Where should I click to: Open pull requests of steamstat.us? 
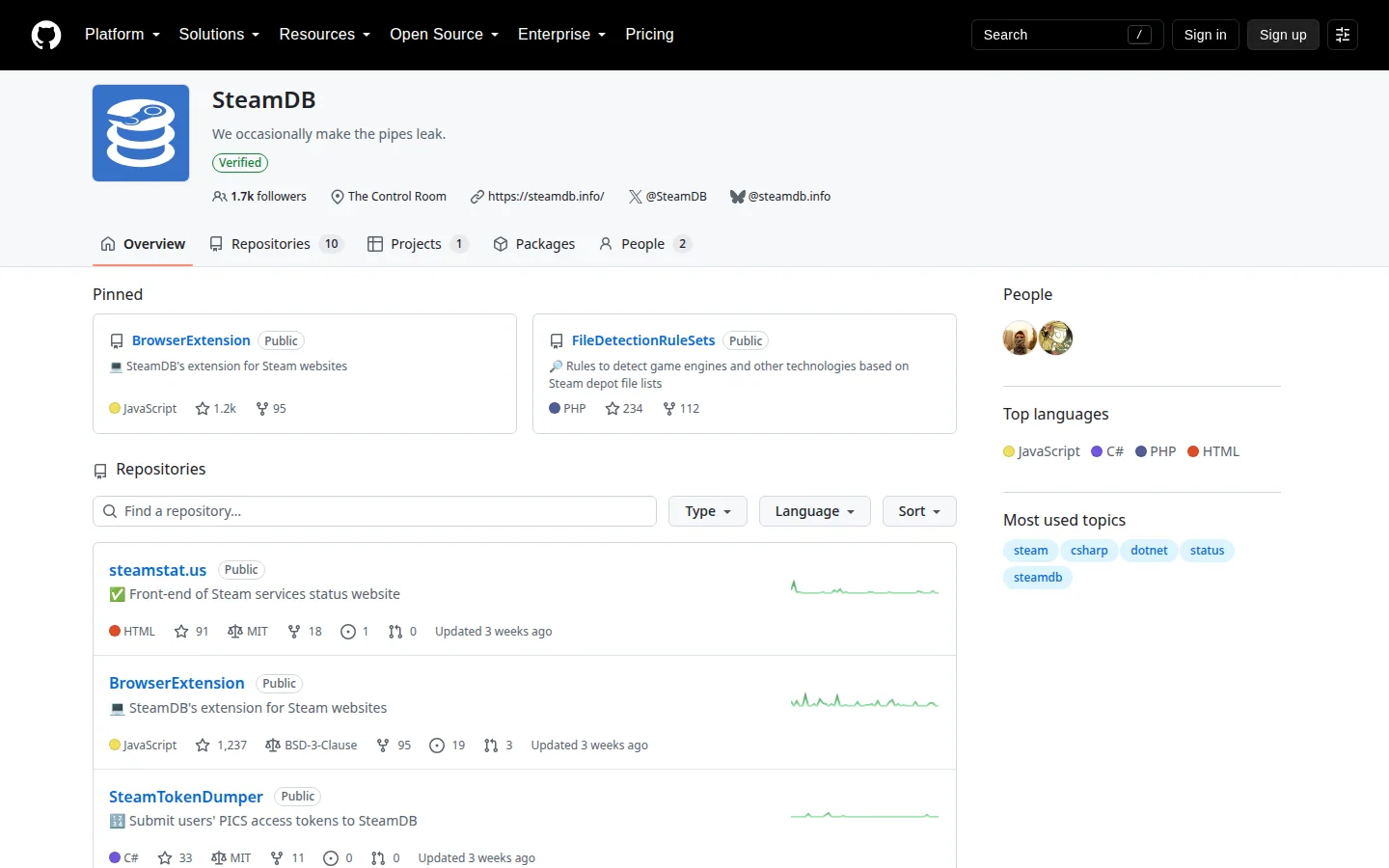tap(402, 632)
